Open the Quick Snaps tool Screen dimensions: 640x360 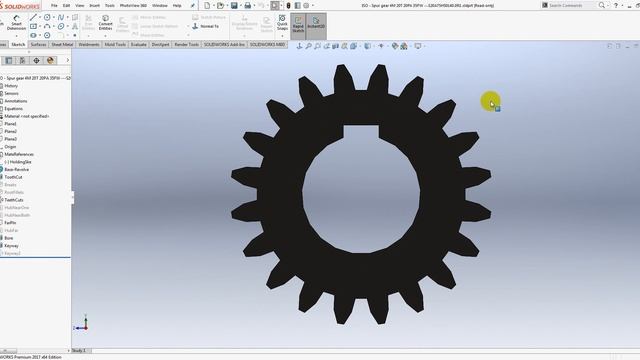tap(282, 23)
